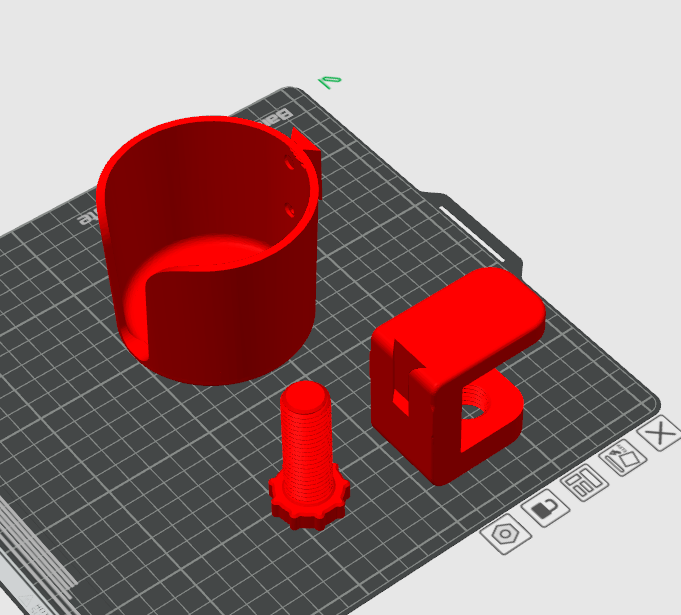The width and height of the screenshot is (681, 615).
Task: Open plate settings hexagon icon
Action: click(506, 534)
